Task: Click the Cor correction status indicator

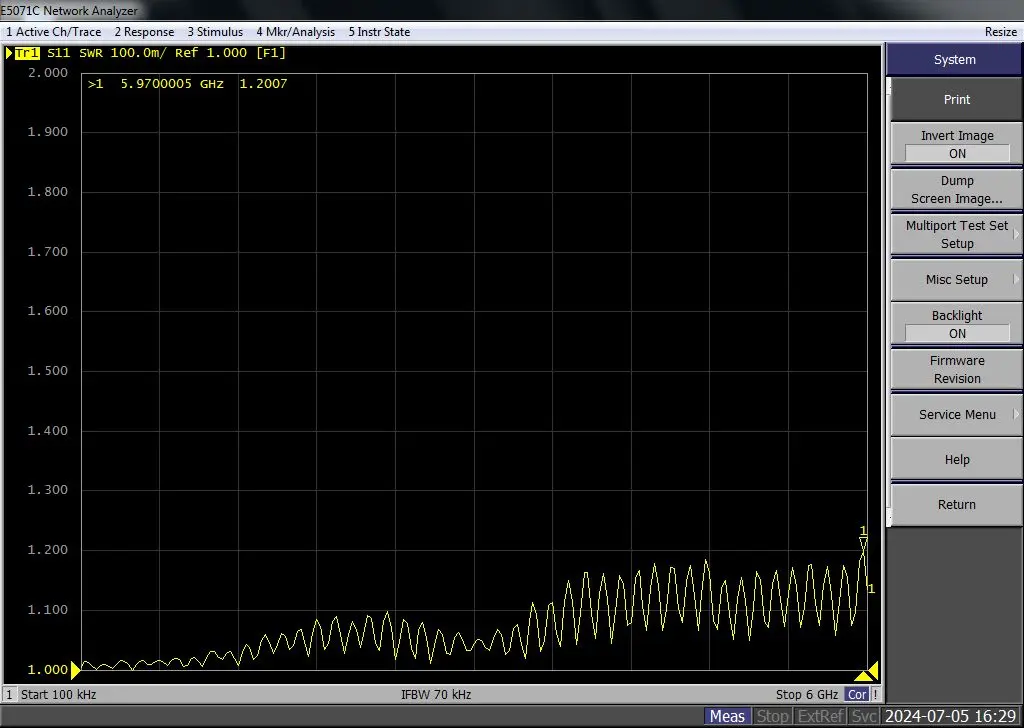Action: [x=857, y=694]
